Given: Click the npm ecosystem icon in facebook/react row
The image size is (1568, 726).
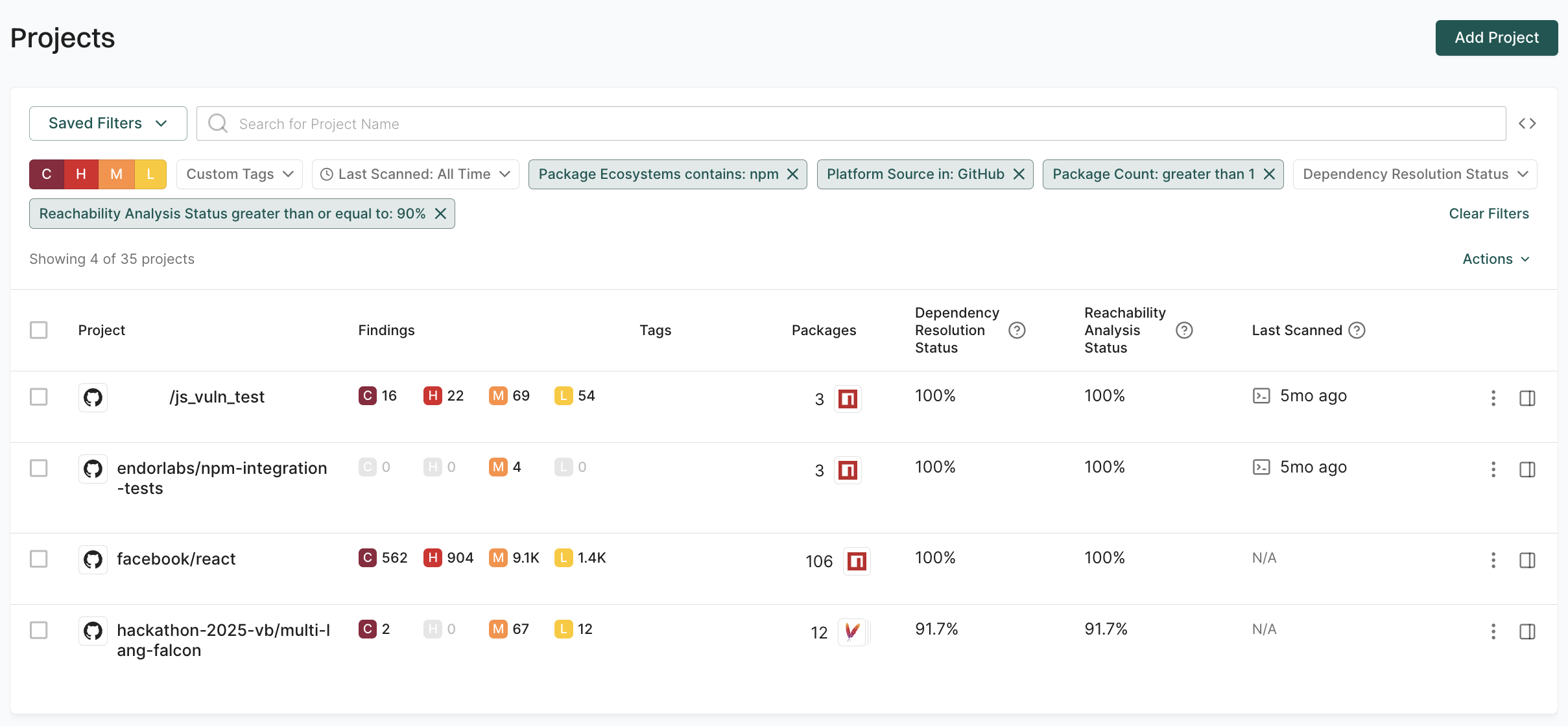Looking at the screenshot, I should [x=857, y=561].
